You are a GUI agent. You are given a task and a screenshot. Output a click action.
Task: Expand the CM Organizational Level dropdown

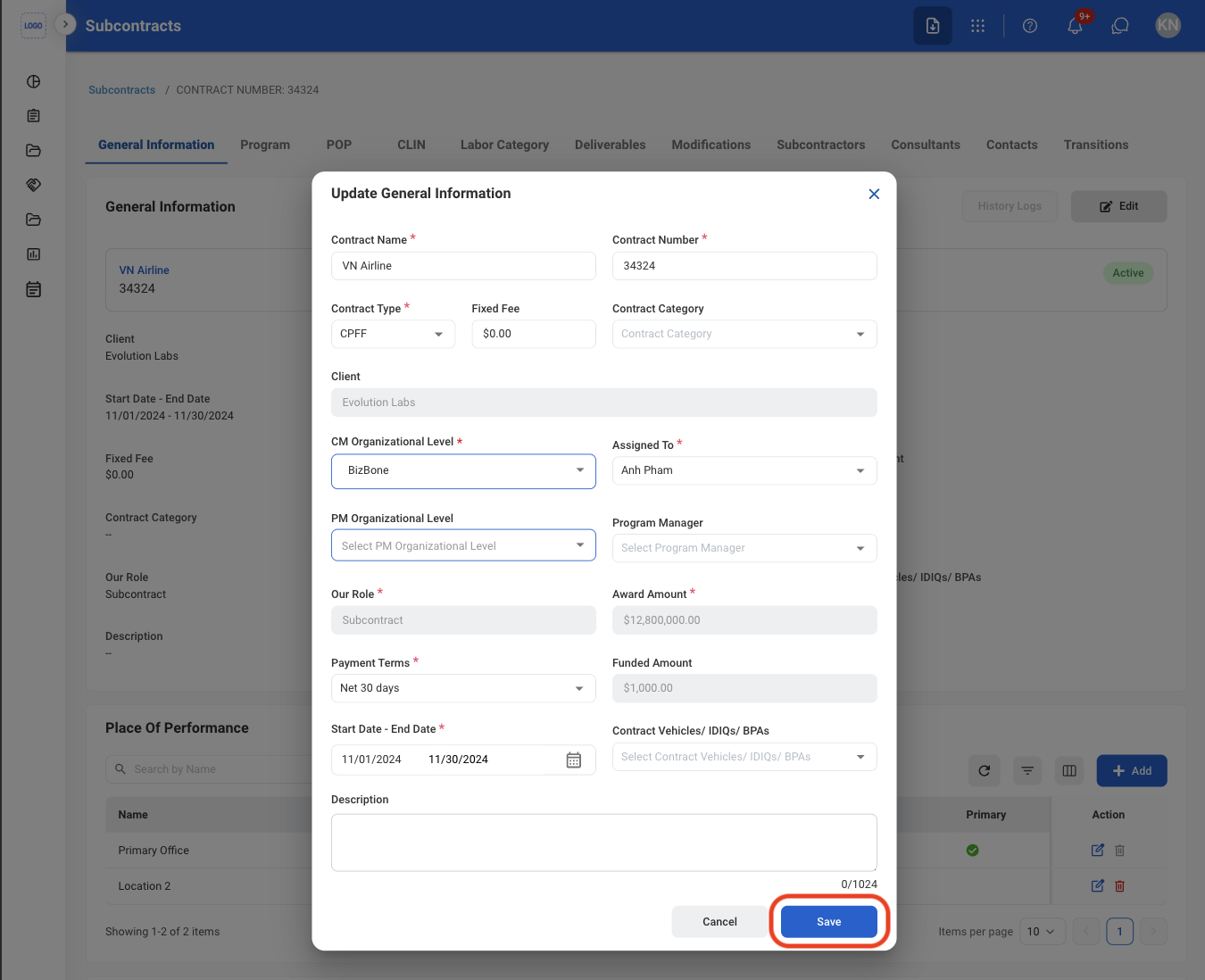463,471
